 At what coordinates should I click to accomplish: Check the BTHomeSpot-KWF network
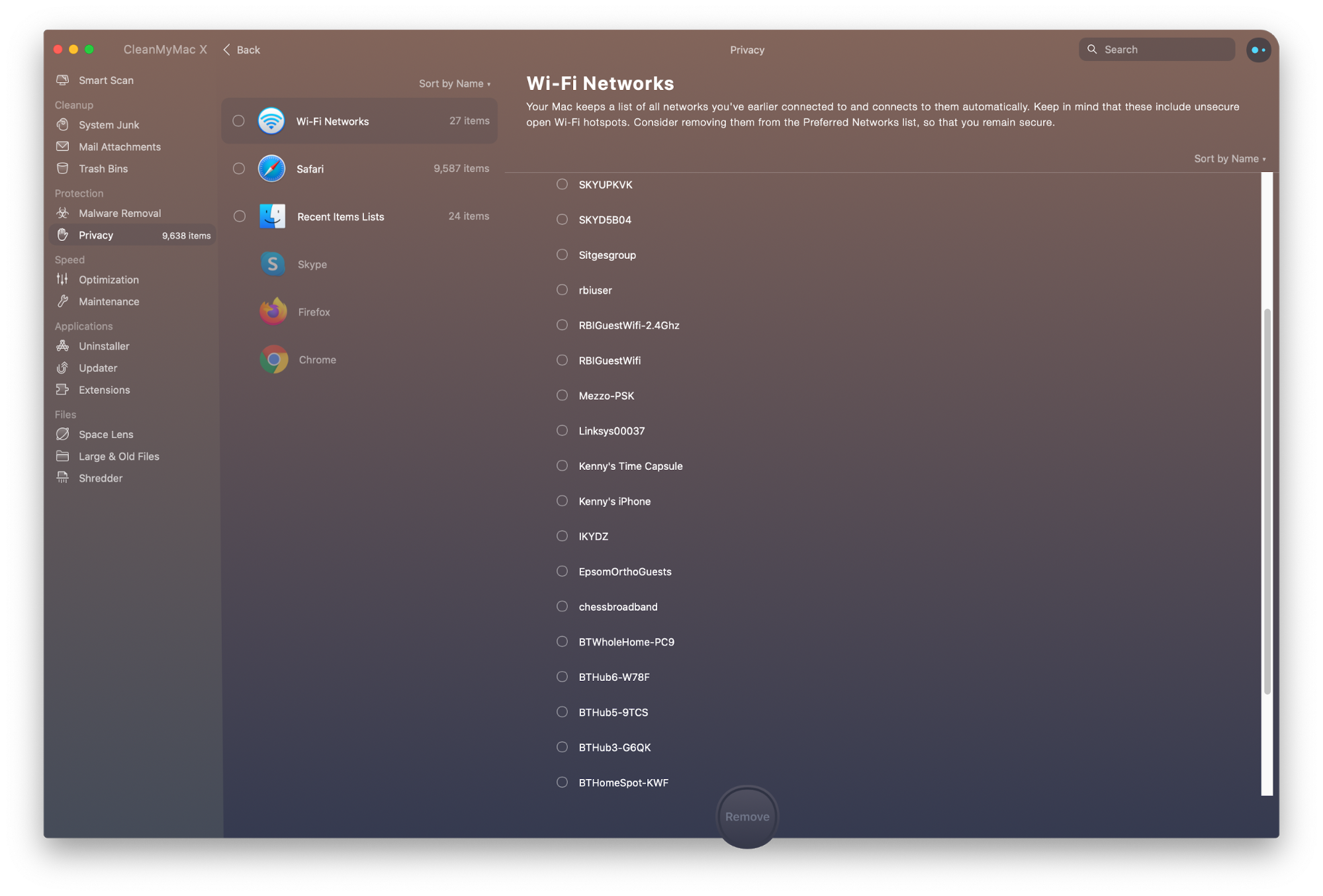pos(562,782)
